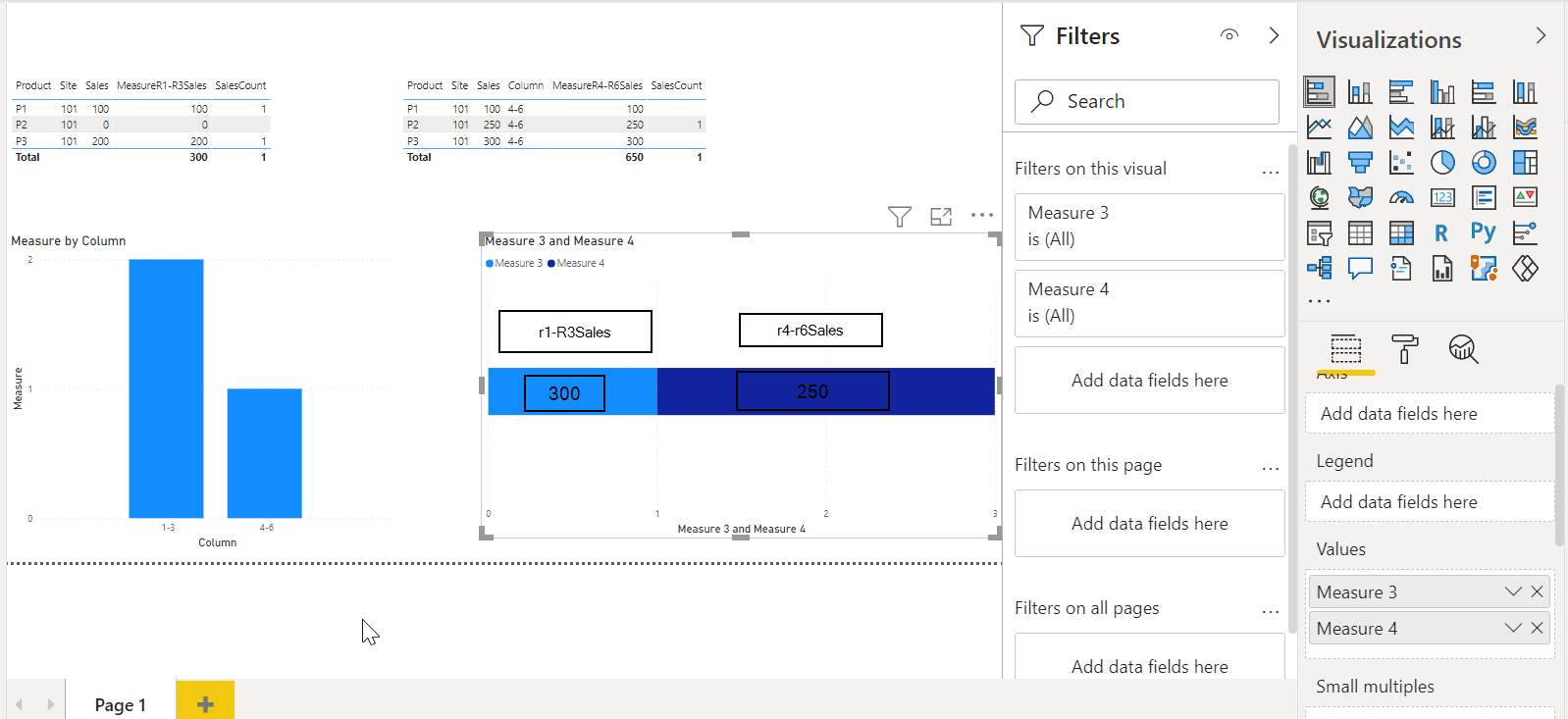1568x719 pixels.
Task: Click the Legend data fields well
Action: click(x=1430, y=501)
